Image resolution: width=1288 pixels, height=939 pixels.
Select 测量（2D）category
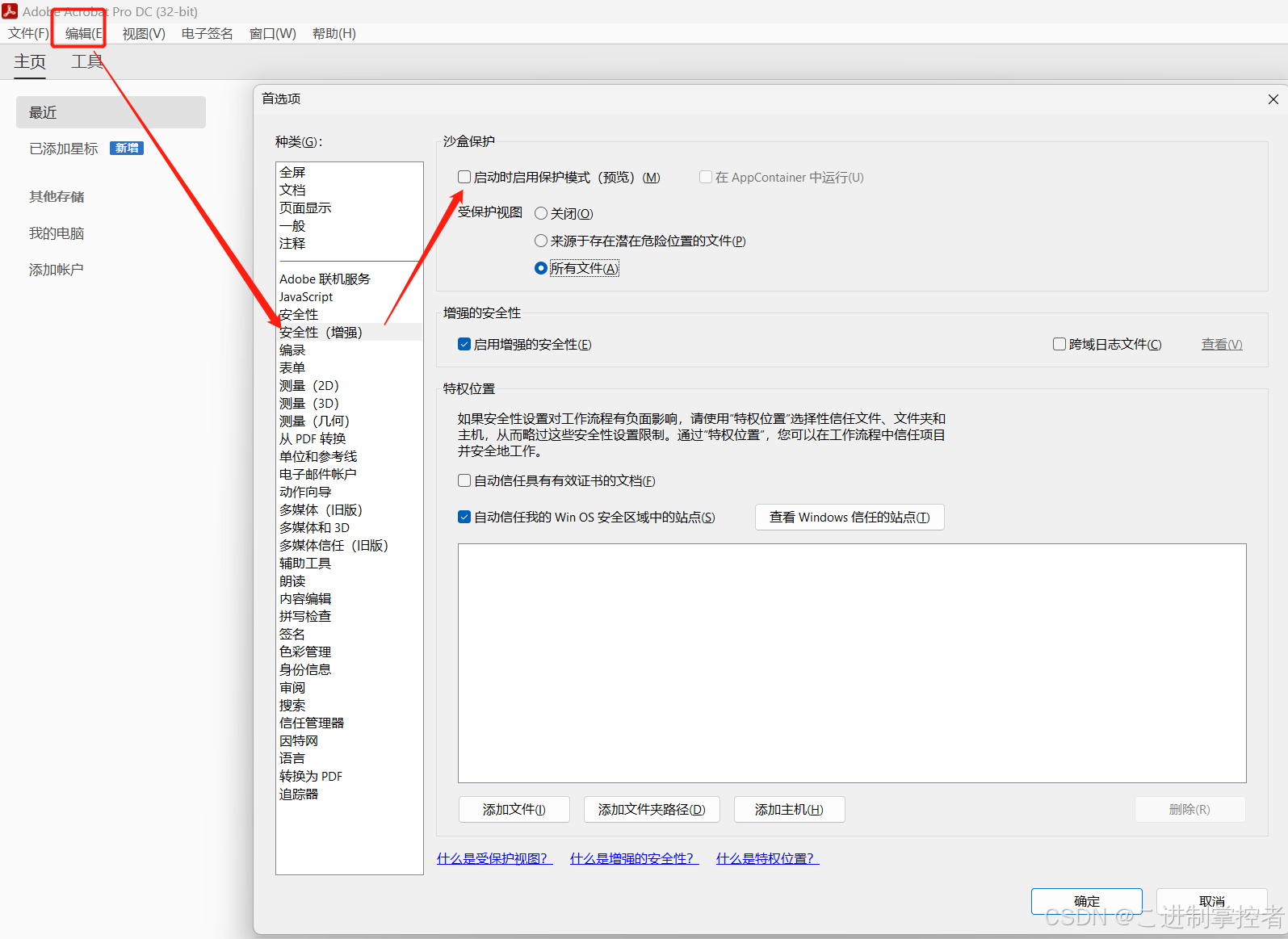coord(349,385)
